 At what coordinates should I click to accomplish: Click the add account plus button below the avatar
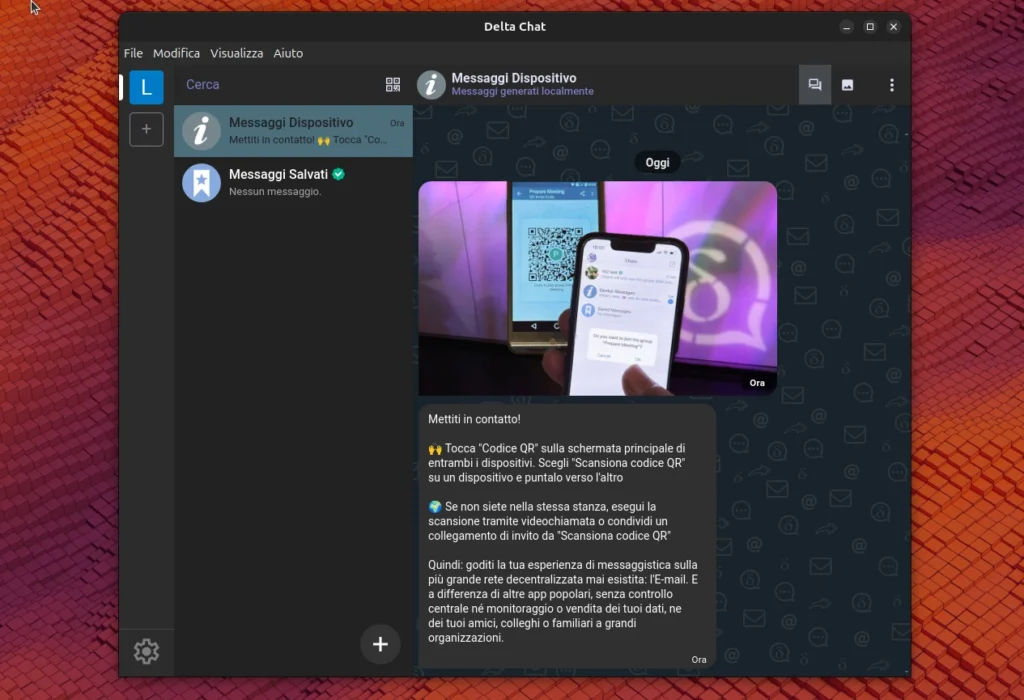tap(146, 129)
